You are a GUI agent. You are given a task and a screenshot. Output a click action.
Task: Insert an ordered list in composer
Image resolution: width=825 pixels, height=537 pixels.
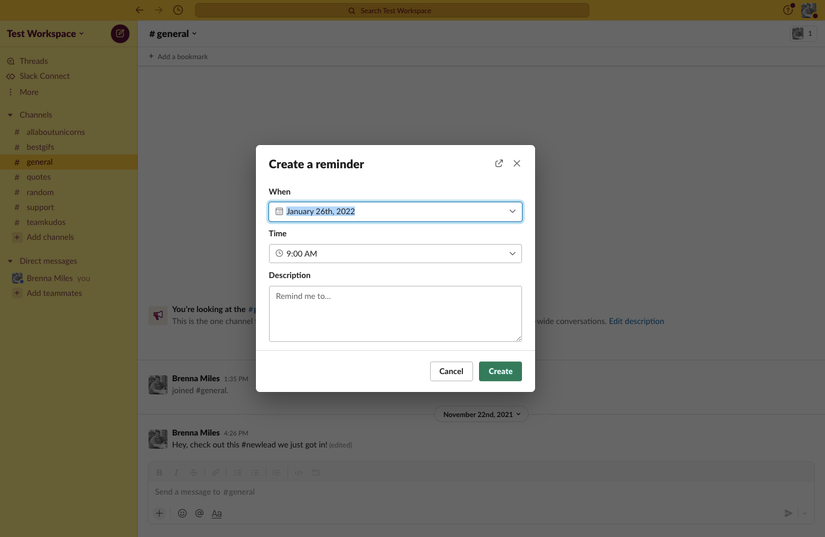237,472
